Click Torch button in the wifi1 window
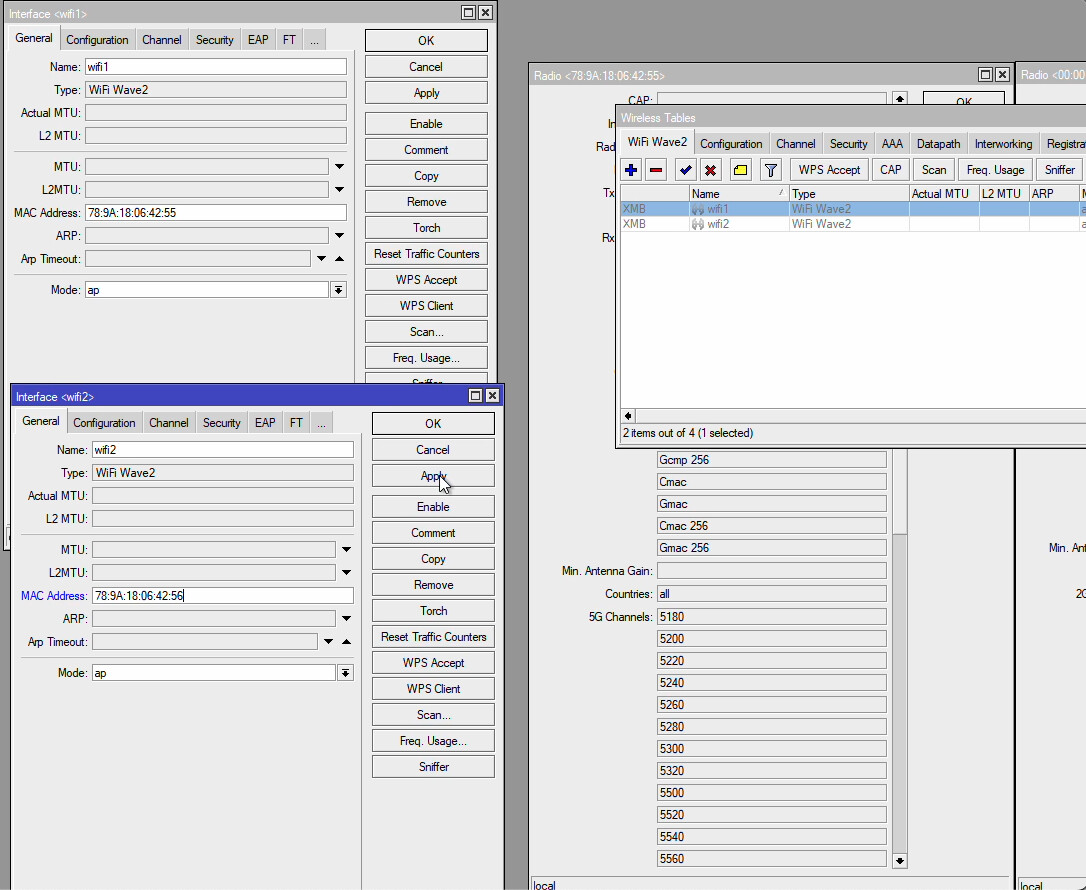 426,228
